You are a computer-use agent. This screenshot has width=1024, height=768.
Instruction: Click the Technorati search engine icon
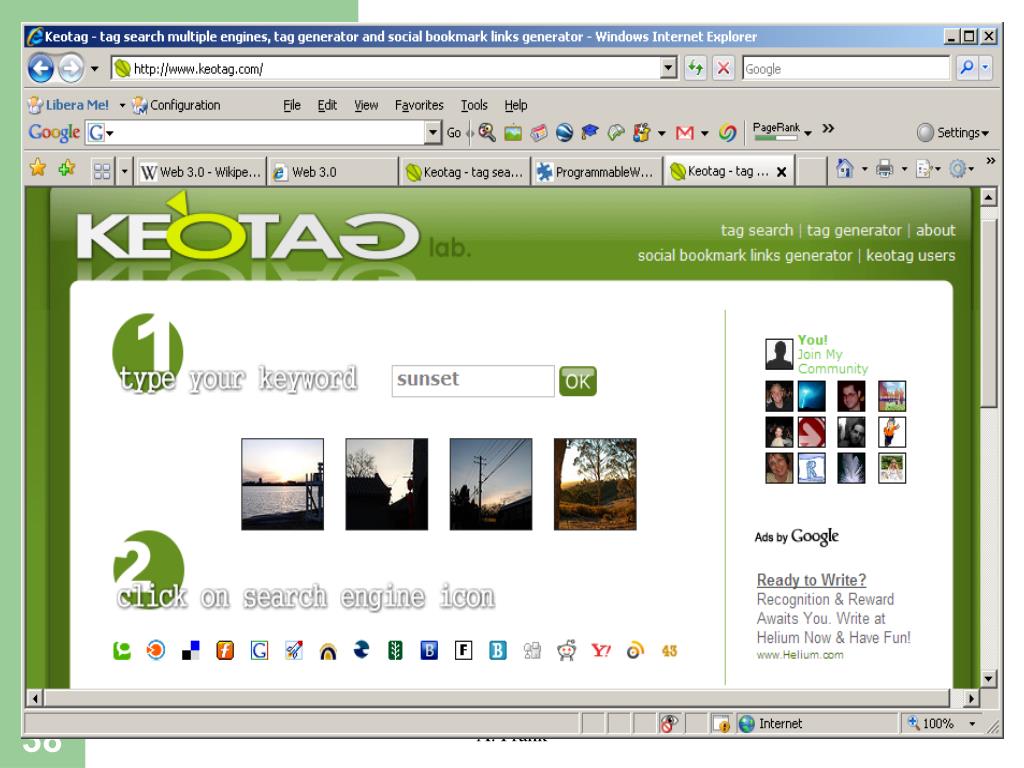121,650
